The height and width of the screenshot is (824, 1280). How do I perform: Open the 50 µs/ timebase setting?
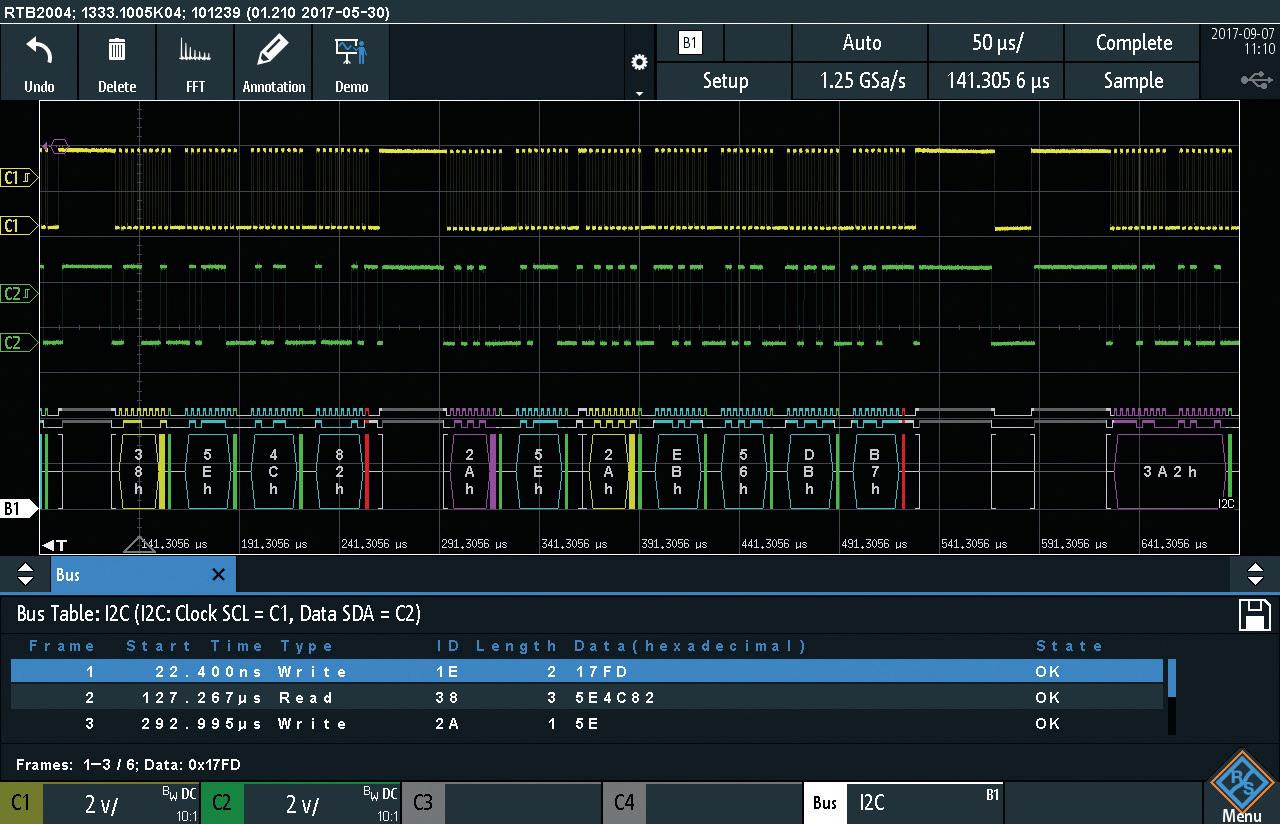pyautogui.click(x=996, y=43)
